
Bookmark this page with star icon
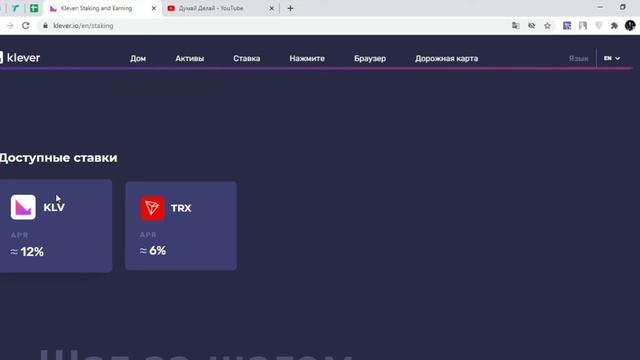click(547, 26)
